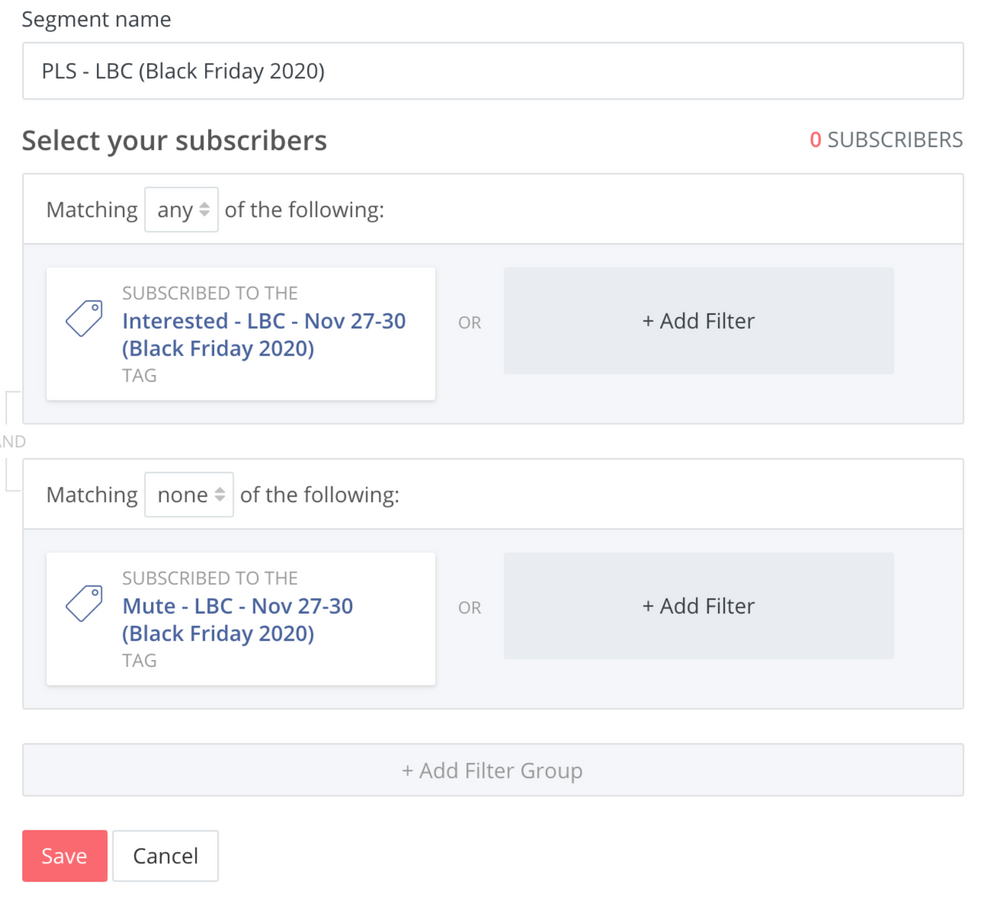Click Add Filter Group
Viewport: 1000px width, 899px height.
pos(492,770)
